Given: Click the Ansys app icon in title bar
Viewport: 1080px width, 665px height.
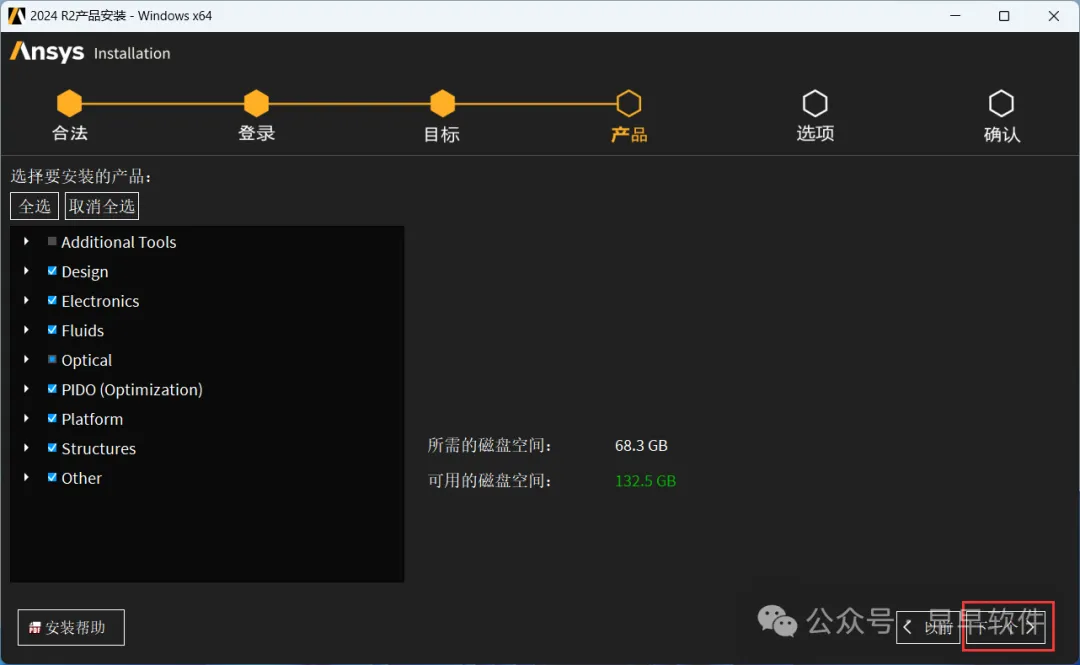Looking at the screenshot, I should tap(17, 15).
